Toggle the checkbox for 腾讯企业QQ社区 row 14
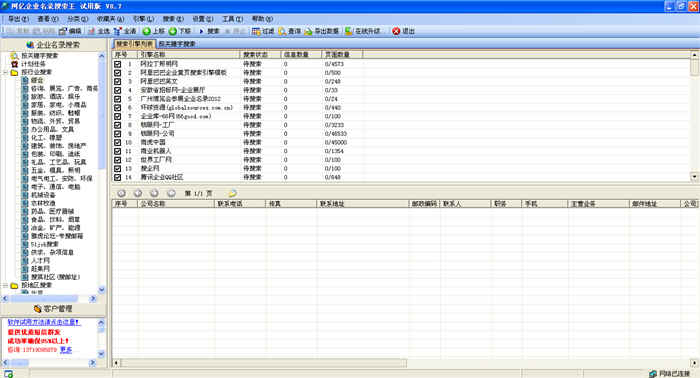This screenshot has height=378, width=700. [117, 177]
